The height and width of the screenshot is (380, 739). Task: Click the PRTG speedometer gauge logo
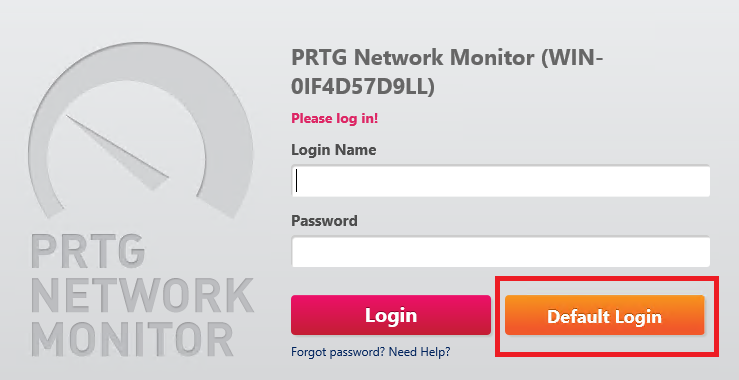click(x=140, y=131)
